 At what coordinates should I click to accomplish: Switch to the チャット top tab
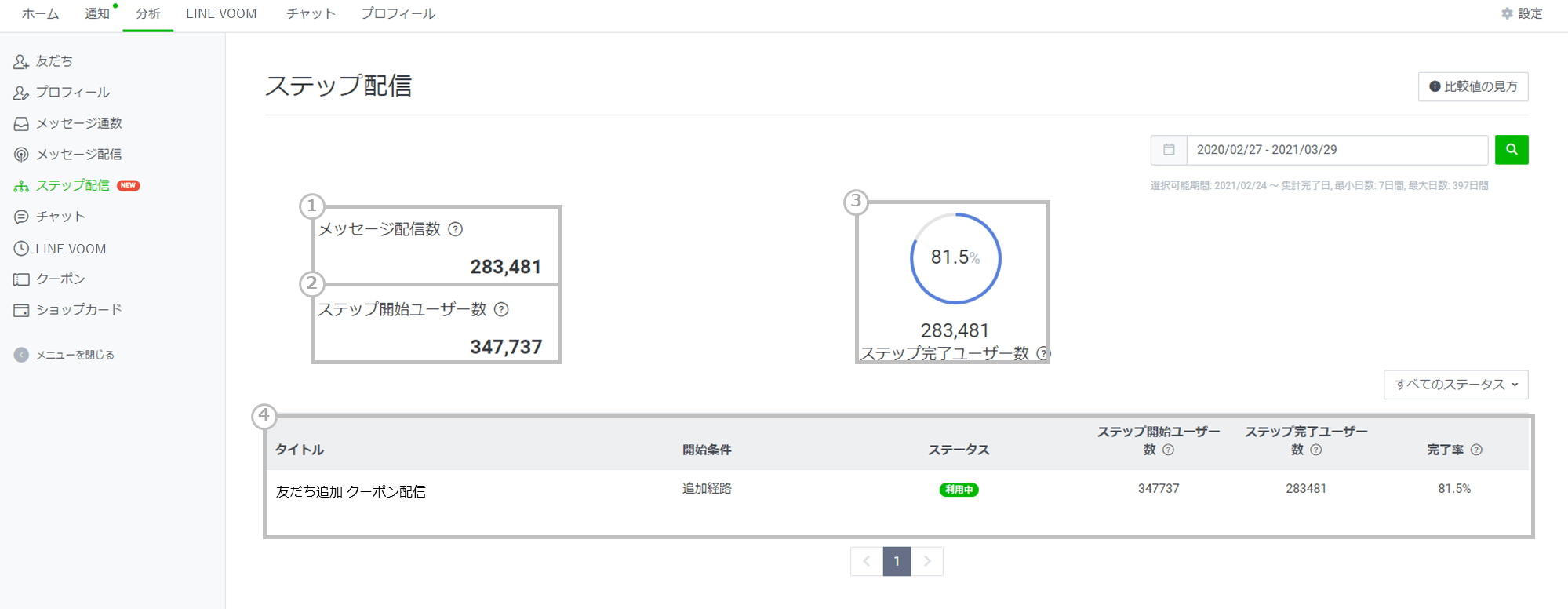point(311,13)
